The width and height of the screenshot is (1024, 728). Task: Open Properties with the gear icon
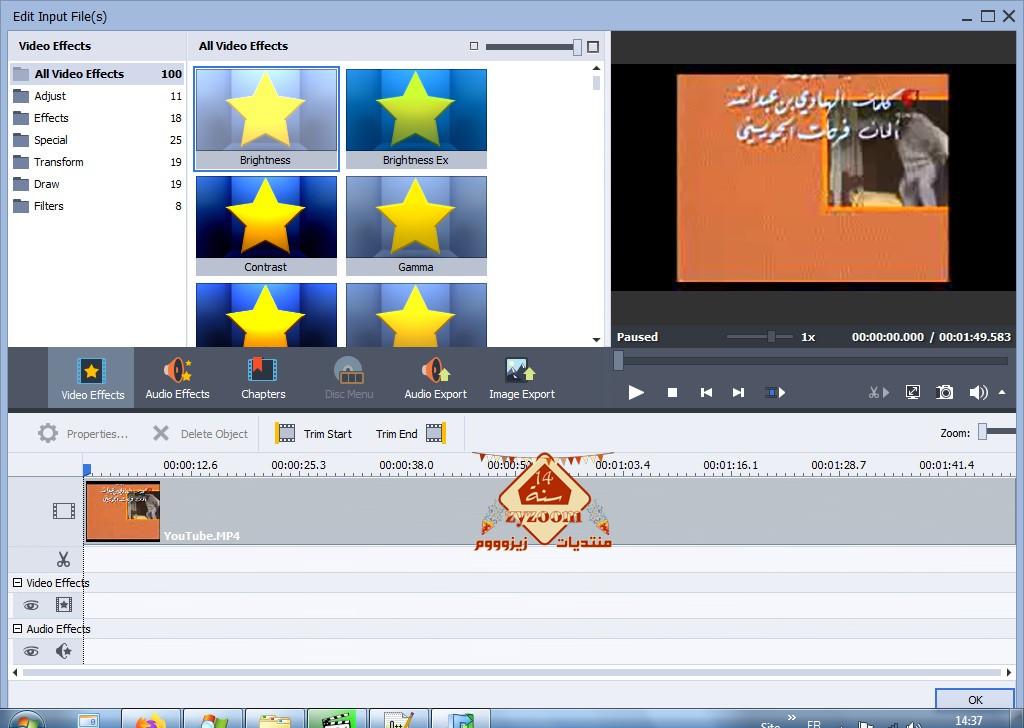82,434
